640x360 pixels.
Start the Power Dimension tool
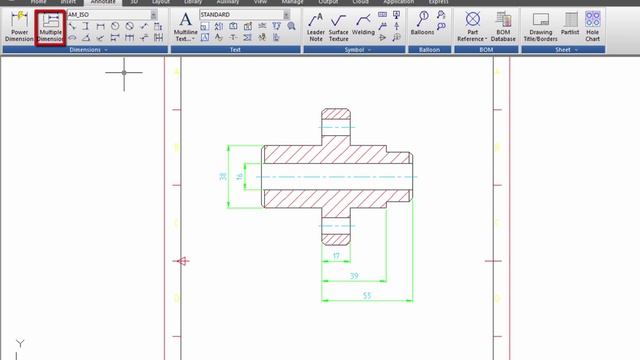coord(19,27)
